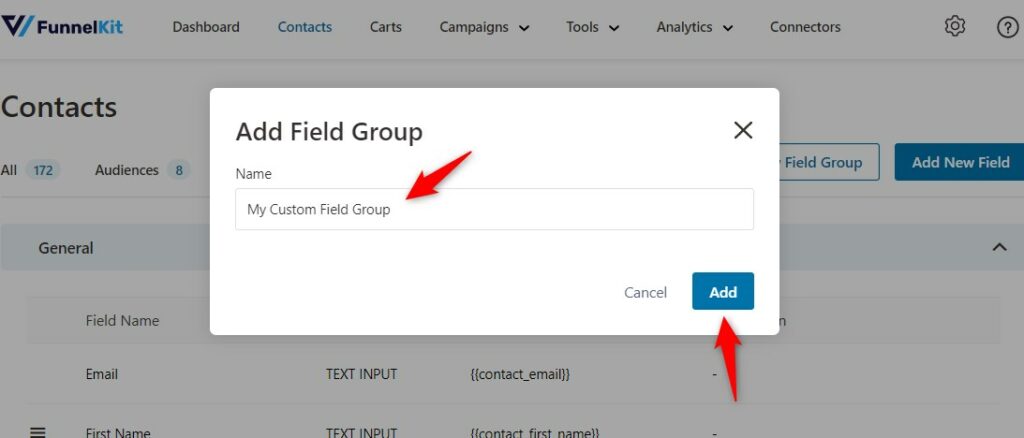Image resolution: width=1024 pixels, height=438 pixels.
Task: Select the All contacts tab
Action: click(x=31, y=170)
